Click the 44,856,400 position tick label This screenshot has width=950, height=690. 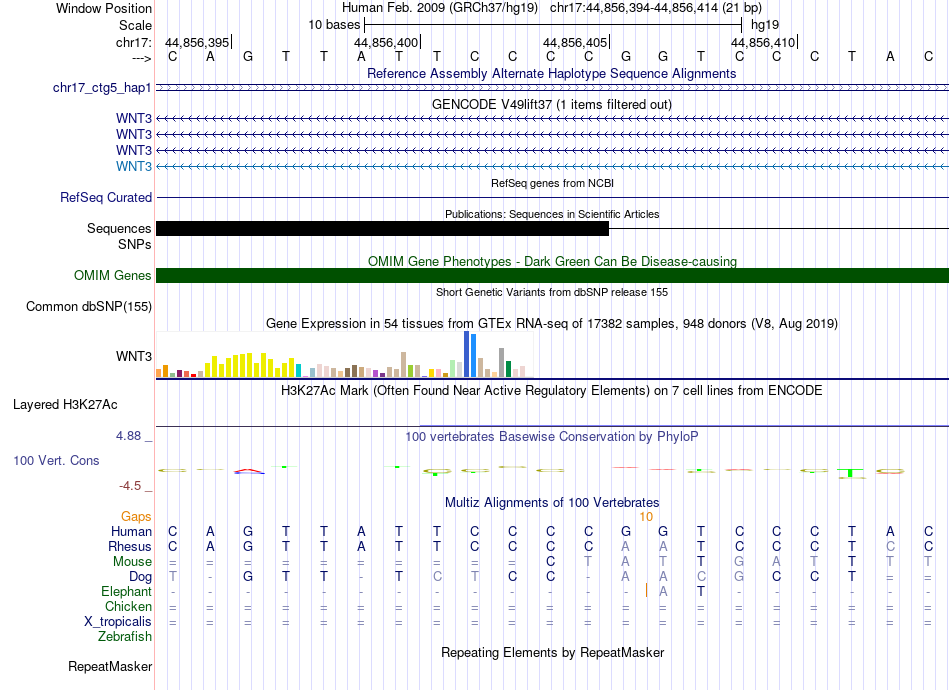click(x=386, y=42)
